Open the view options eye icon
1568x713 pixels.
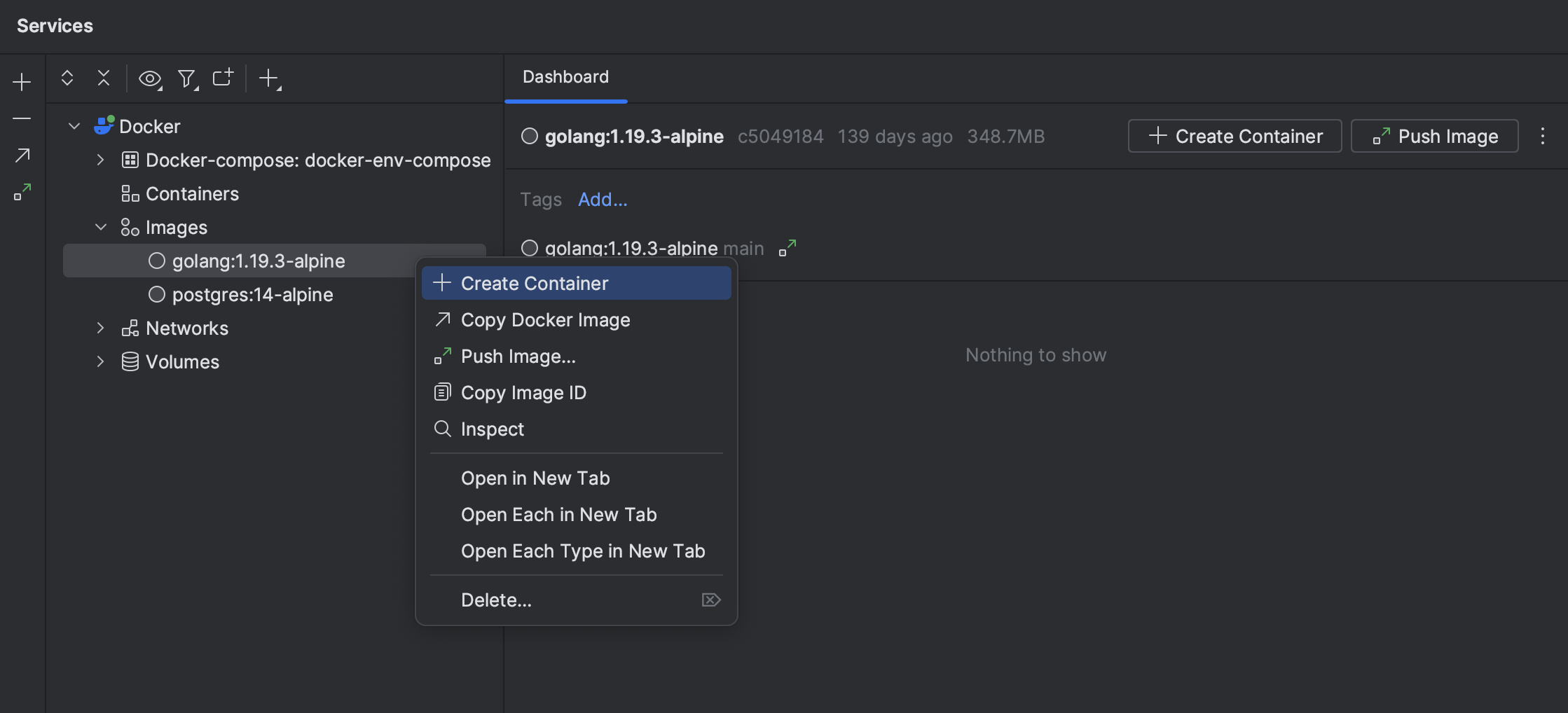150,79
